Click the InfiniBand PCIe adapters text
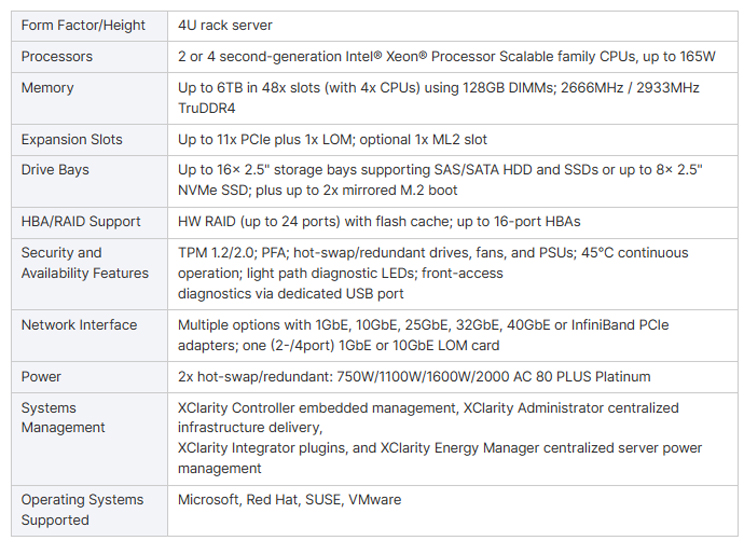This screenshot has height=548, width=750. [x=423, y=335]
